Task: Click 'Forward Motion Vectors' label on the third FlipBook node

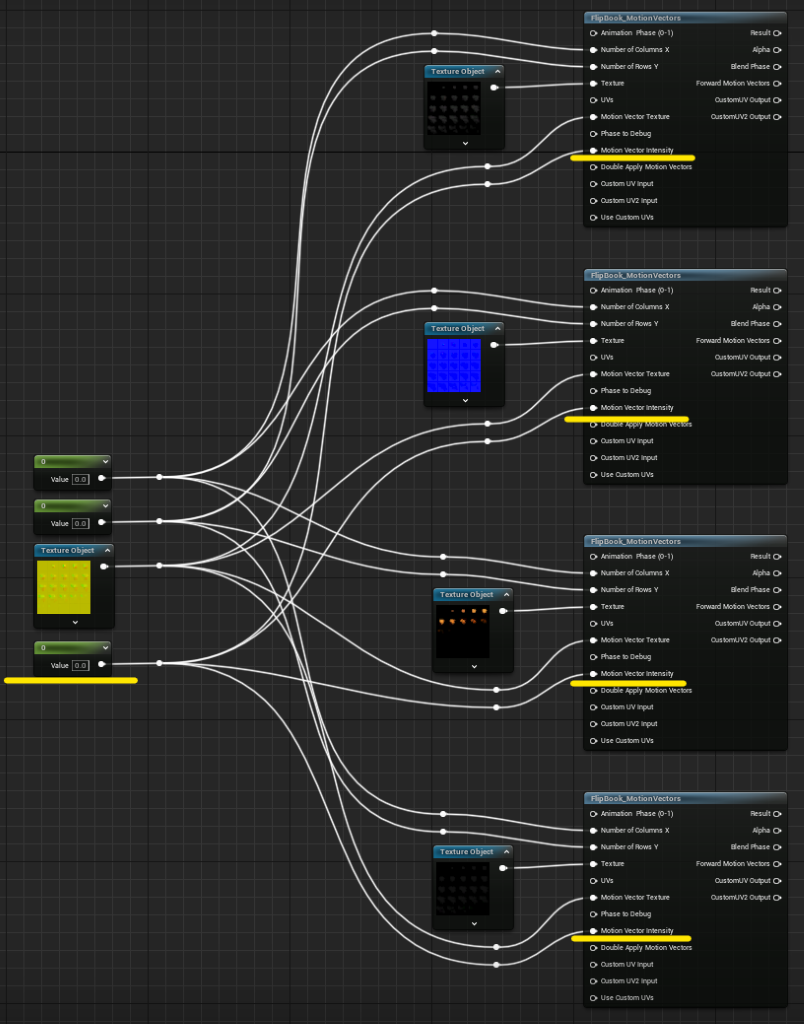Action: point(733,607)
